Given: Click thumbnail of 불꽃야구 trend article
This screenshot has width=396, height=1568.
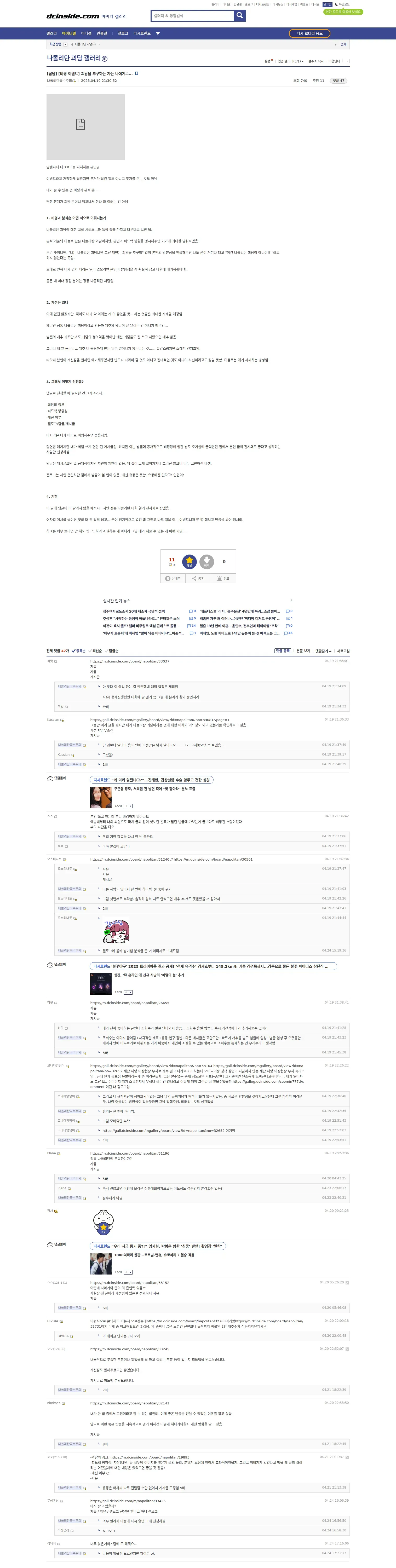Looking at the screenshot, I should (x=101, y=984).
